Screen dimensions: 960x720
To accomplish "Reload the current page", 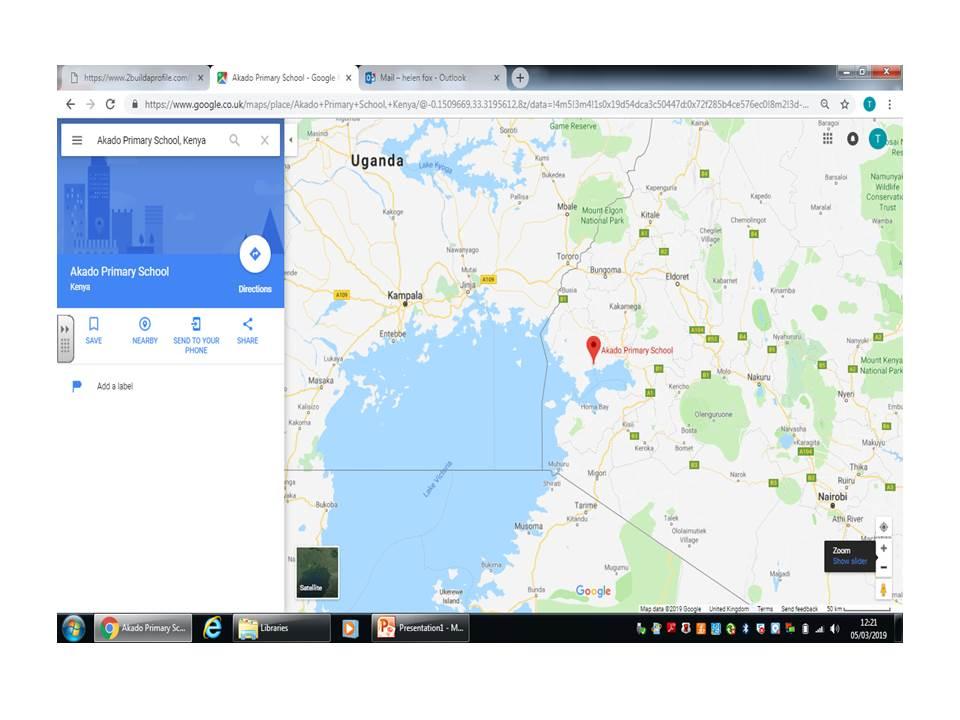I will point(110,104).
